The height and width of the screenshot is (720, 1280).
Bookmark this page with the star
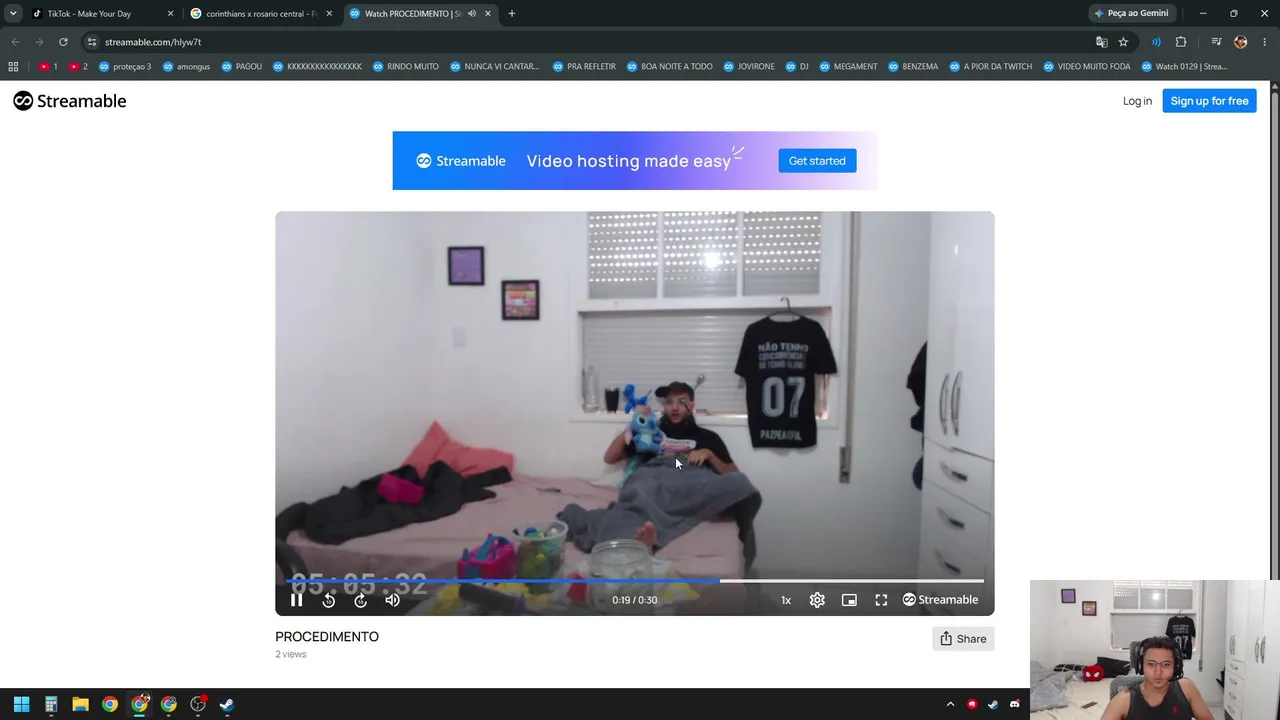1124,42
